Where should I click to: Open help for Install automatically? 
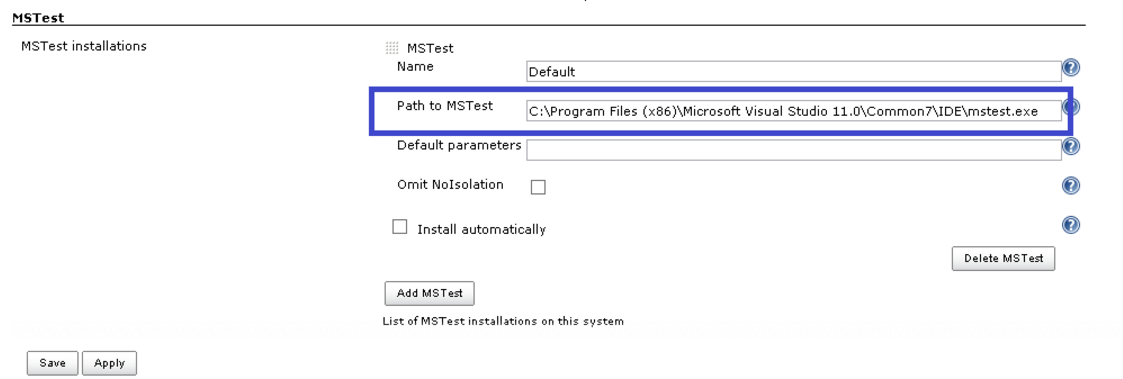click(x=1070, y=225)
